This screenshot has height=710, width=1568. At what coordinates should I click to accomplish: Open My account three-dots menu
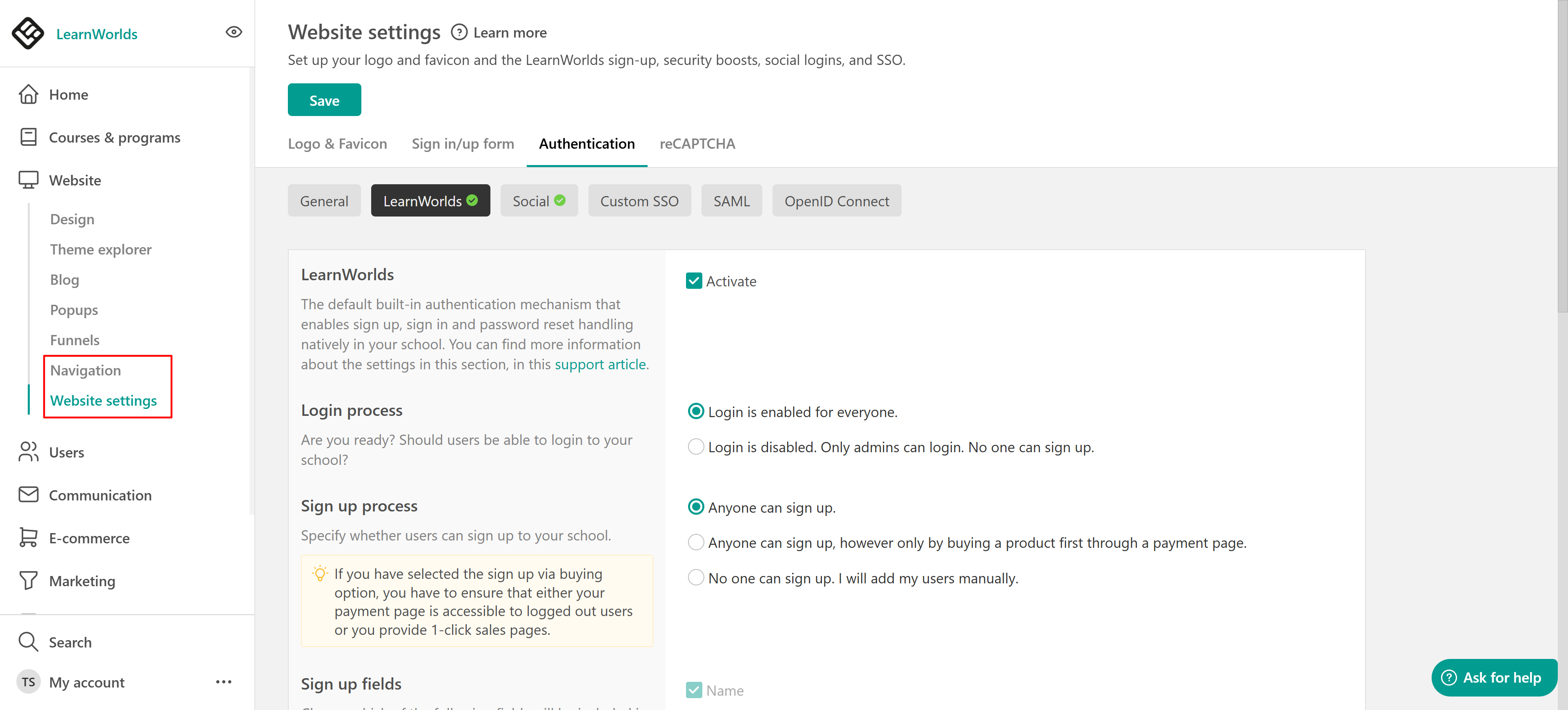point(223,681)
